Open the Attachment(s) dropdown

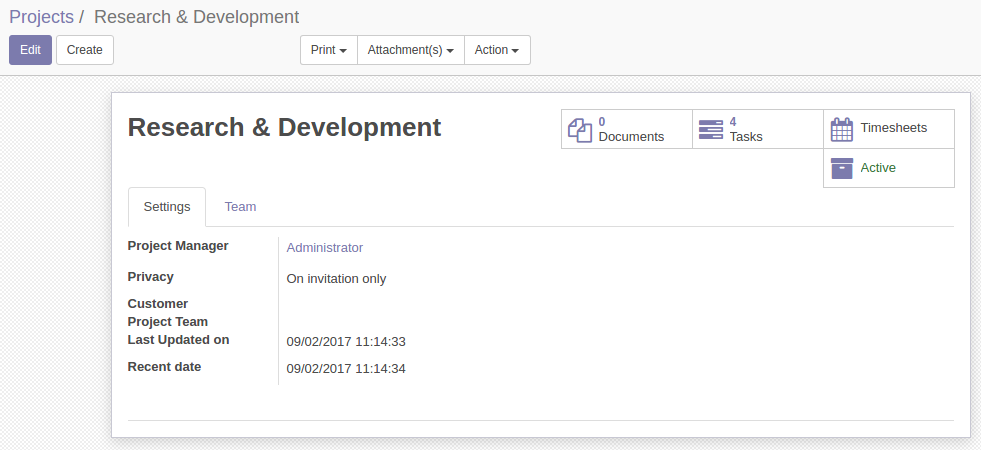click(x=410, y=50)
